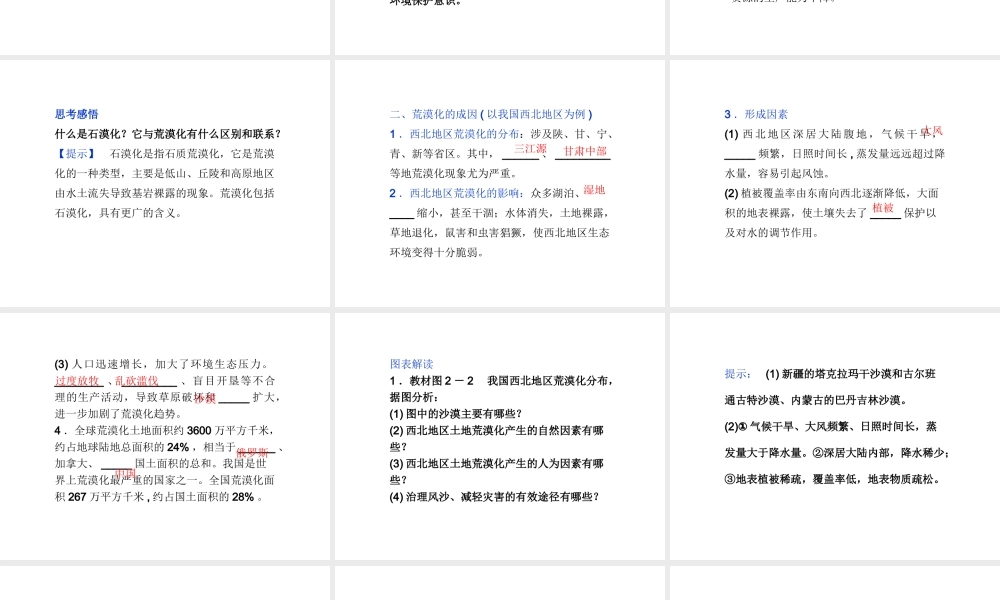Click the red 大风 annotation
The height and width of the screenshot is (600, 1000).
tap(932, 131)
